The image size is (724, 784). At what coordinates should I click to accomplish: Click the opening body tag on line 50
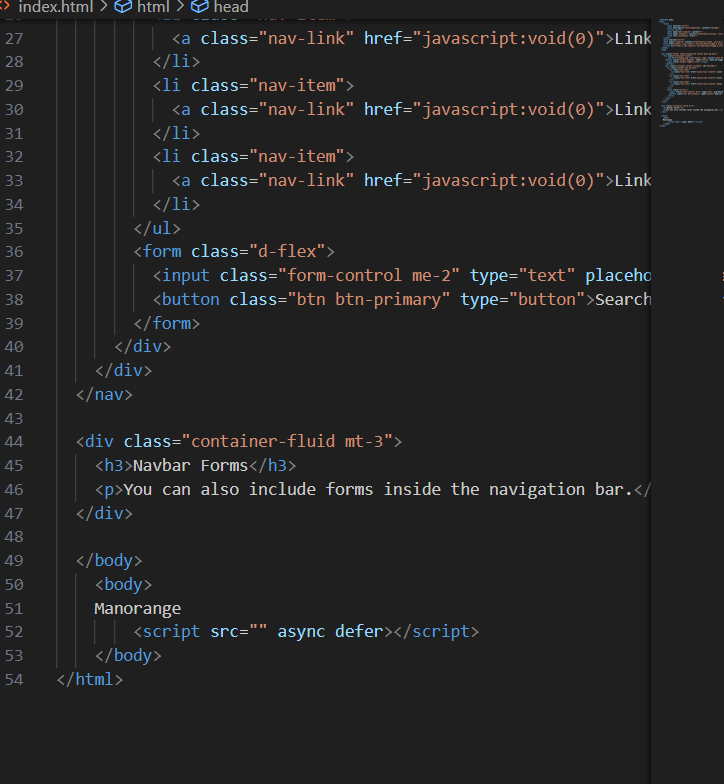(x=123, y=584)
